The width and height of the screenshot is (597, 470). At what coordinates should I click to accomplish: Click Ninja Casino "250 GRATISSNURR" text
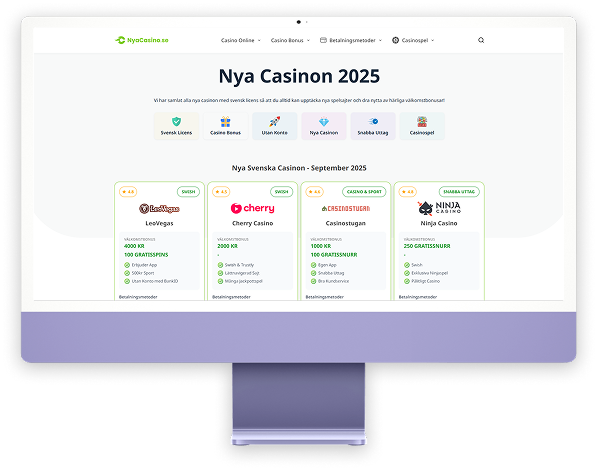pyautogui.click(x=427, y=246)
